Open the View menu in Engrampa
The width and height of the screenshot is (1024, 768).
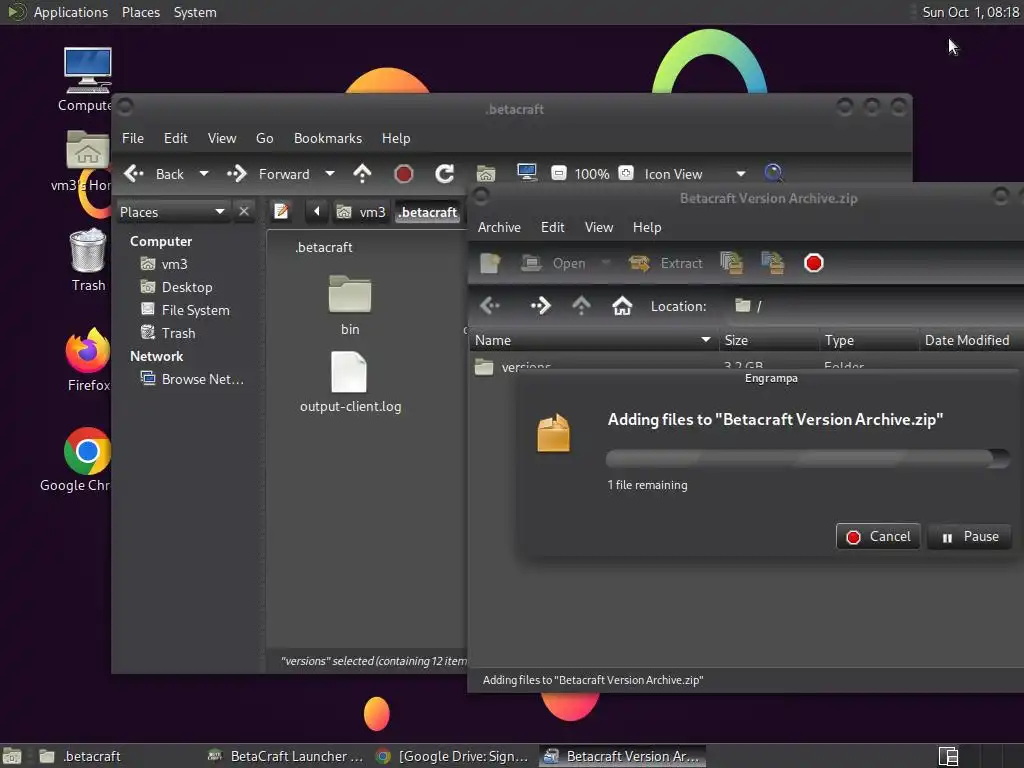599,227
